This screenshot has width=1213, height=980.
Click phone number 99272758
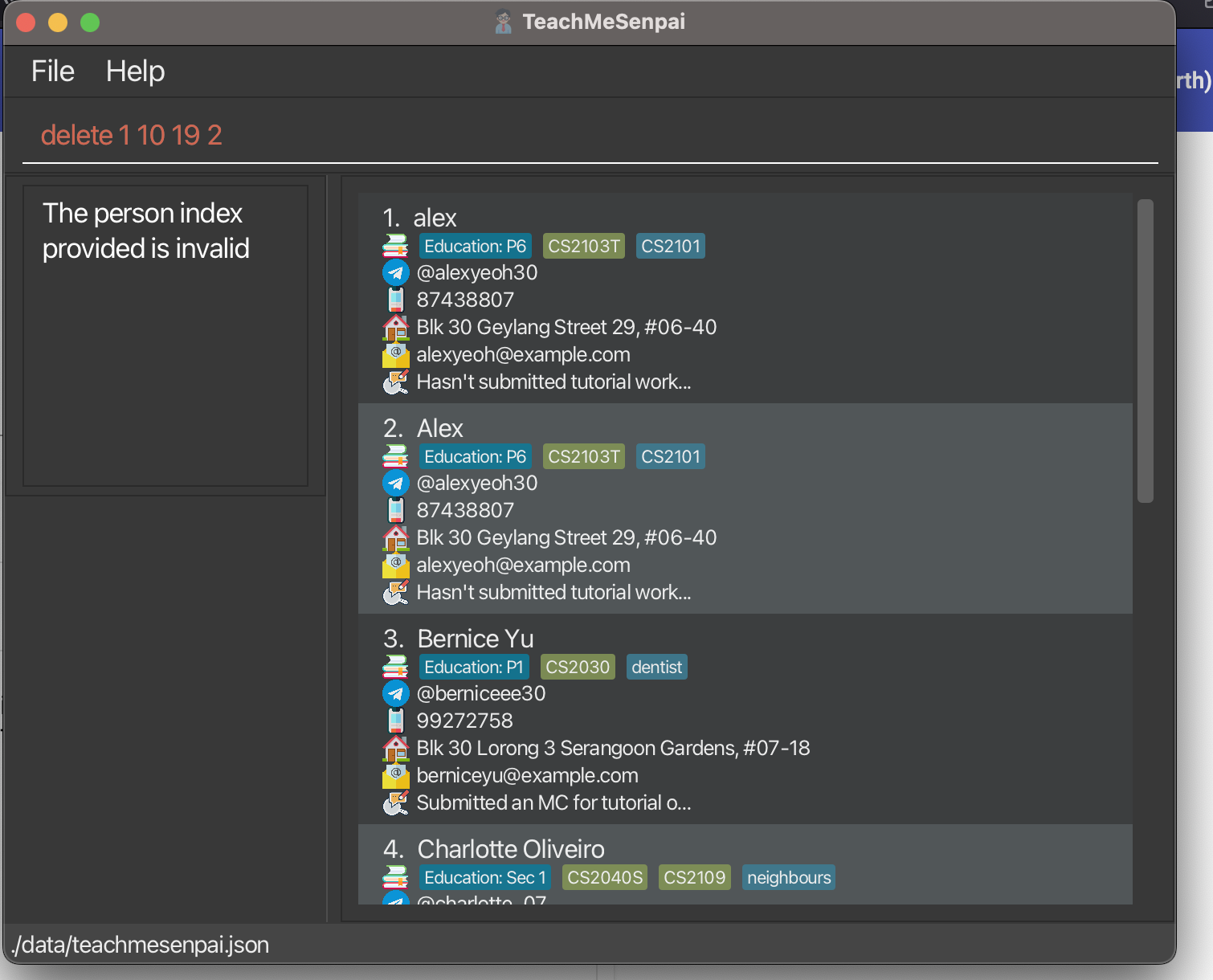464,721
